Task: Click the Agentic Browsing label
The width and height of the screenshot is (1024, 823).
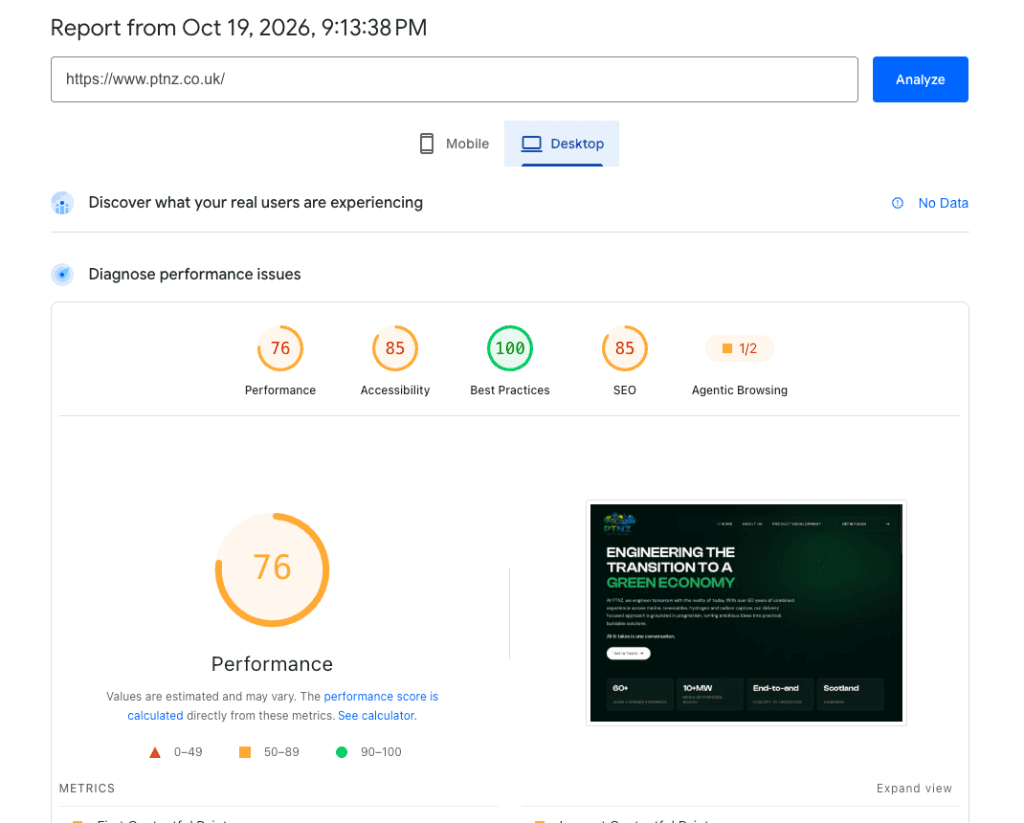Action: coord(739,390)
